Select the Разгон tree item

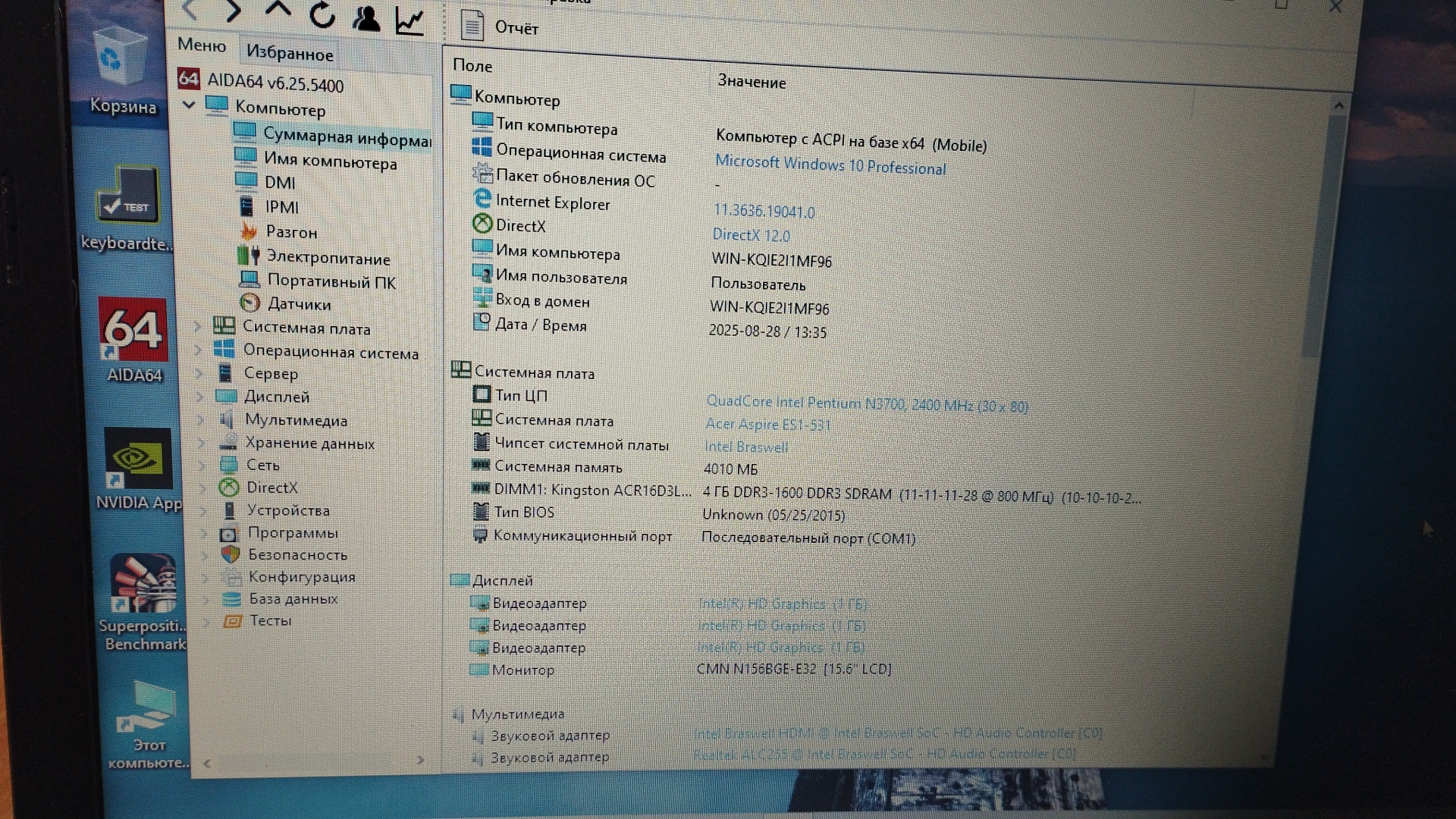291,232
